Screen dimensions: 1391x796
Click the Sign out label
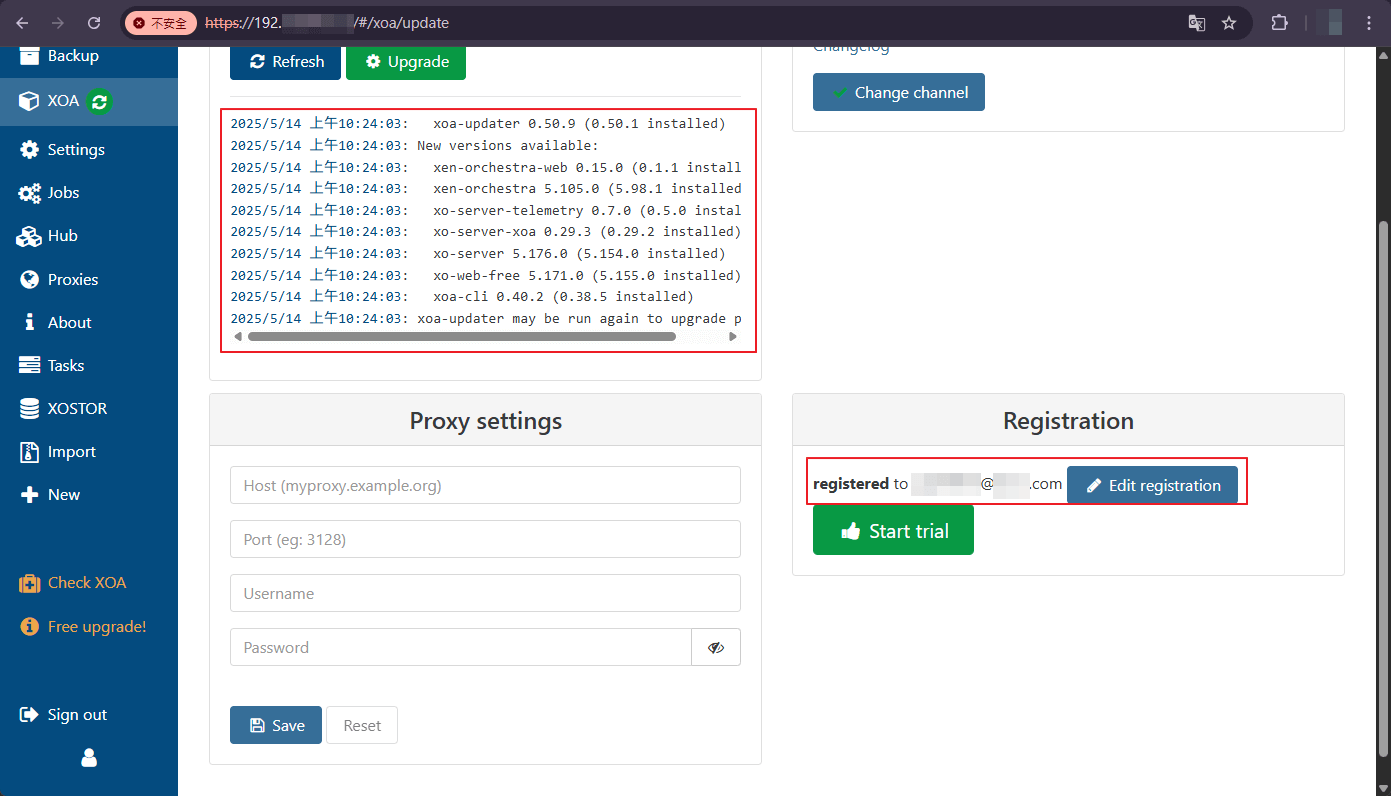pos(77,714)
